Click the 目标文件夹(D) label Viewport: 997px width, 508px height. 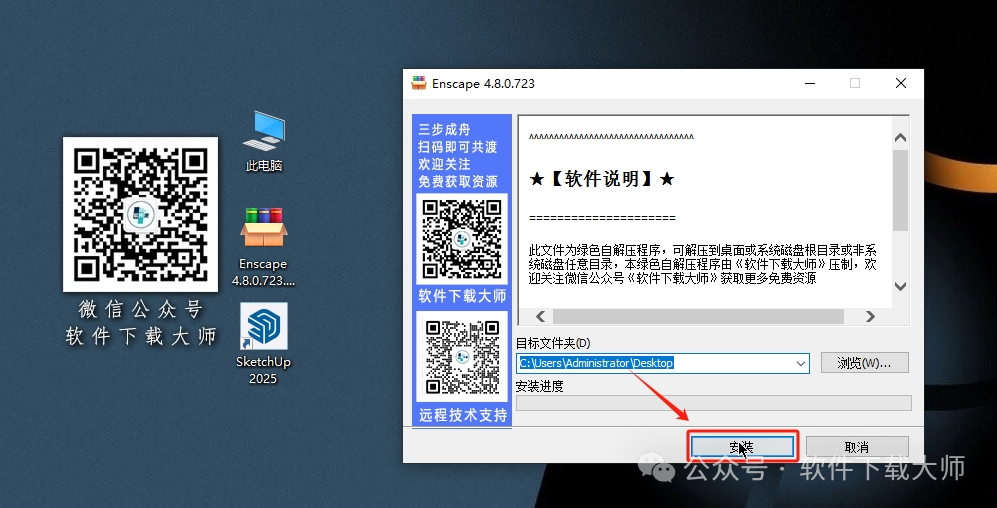pyautogui.click(x=553, y=343)
